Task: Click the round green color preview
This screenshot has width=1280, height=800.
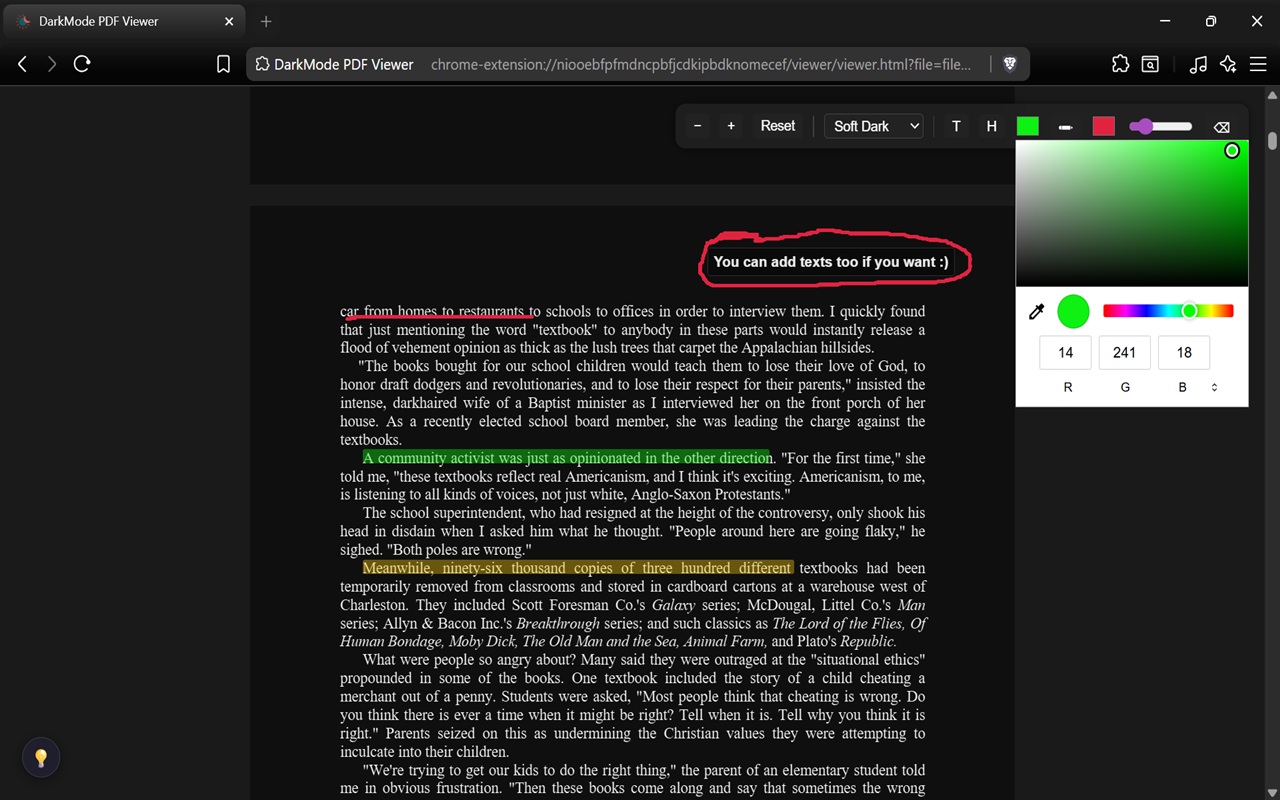Action: tap(1073, 311)
